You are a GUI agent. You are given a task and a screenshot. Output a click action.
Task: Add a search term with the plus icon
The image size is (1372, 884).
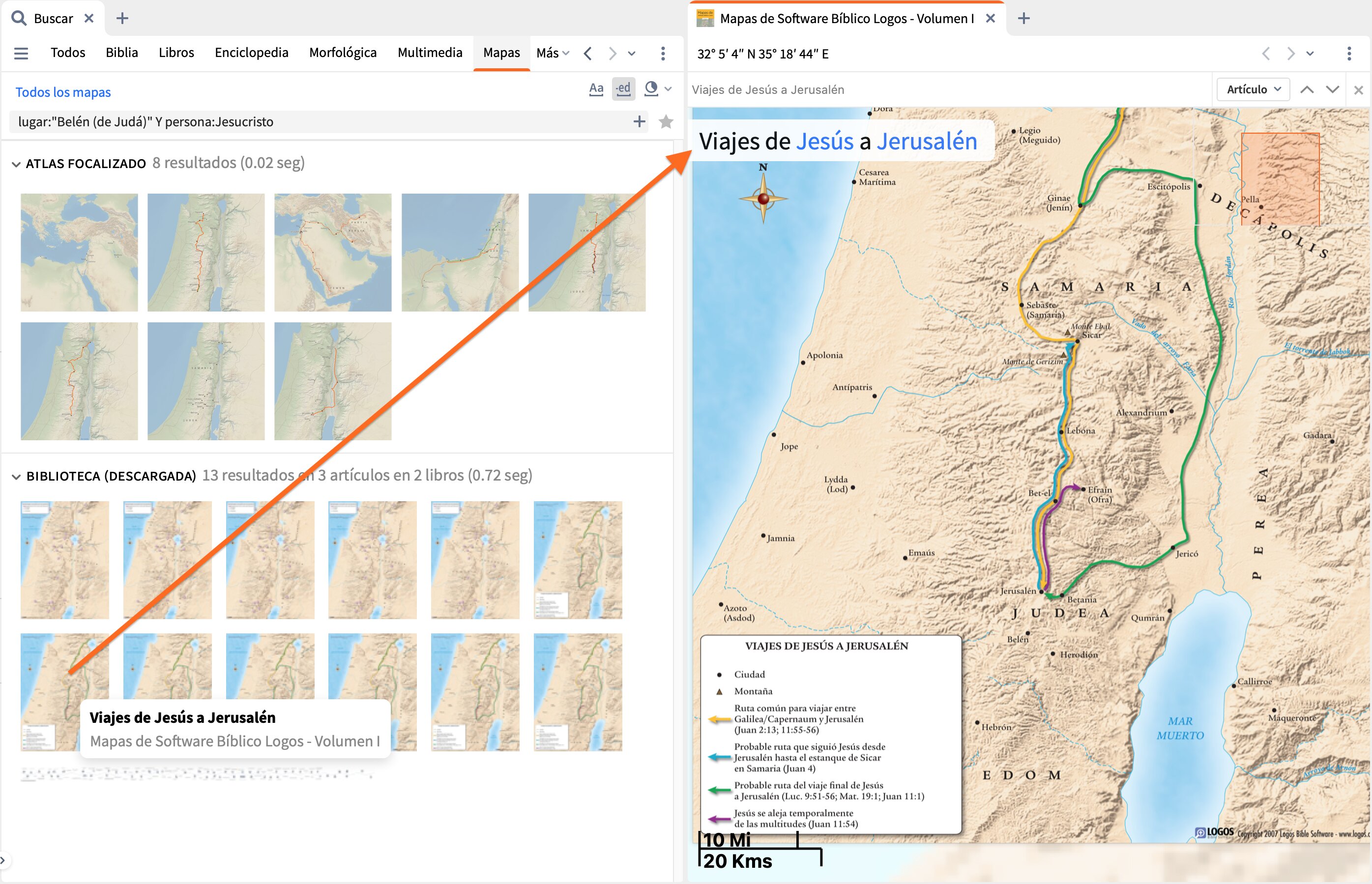pyautogui.click(x=639, y=122)
